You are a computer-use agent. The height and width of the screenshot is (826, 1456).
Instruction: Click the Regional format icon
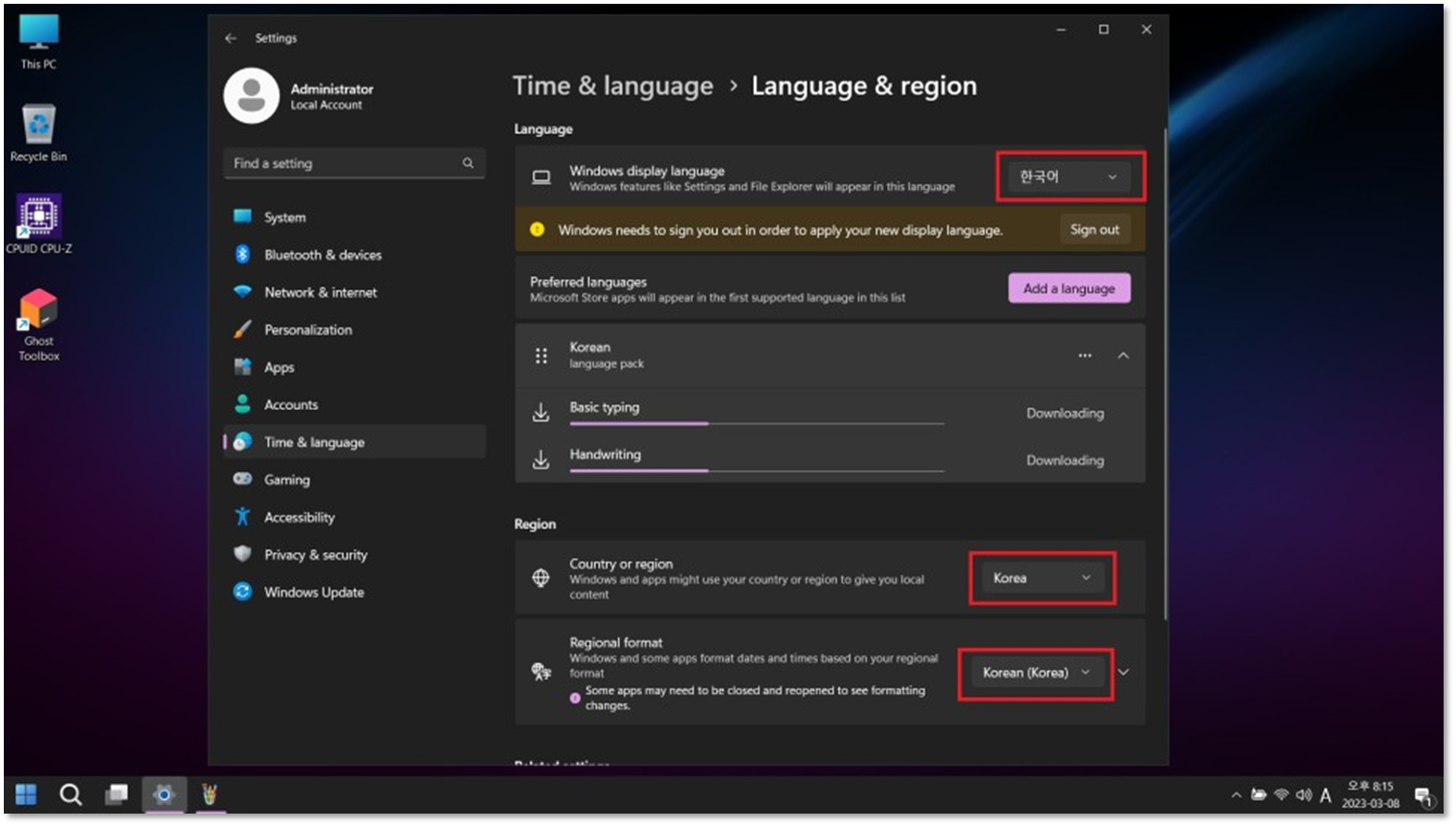[541, 671]
